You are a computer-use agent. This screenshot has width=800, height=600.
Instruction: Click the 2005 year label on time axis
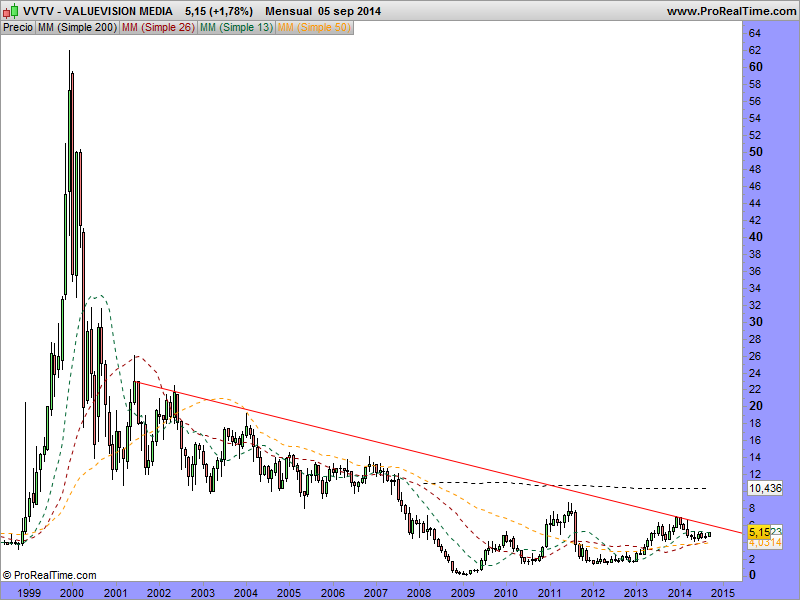pyautogui.click(x=289, y=593)
